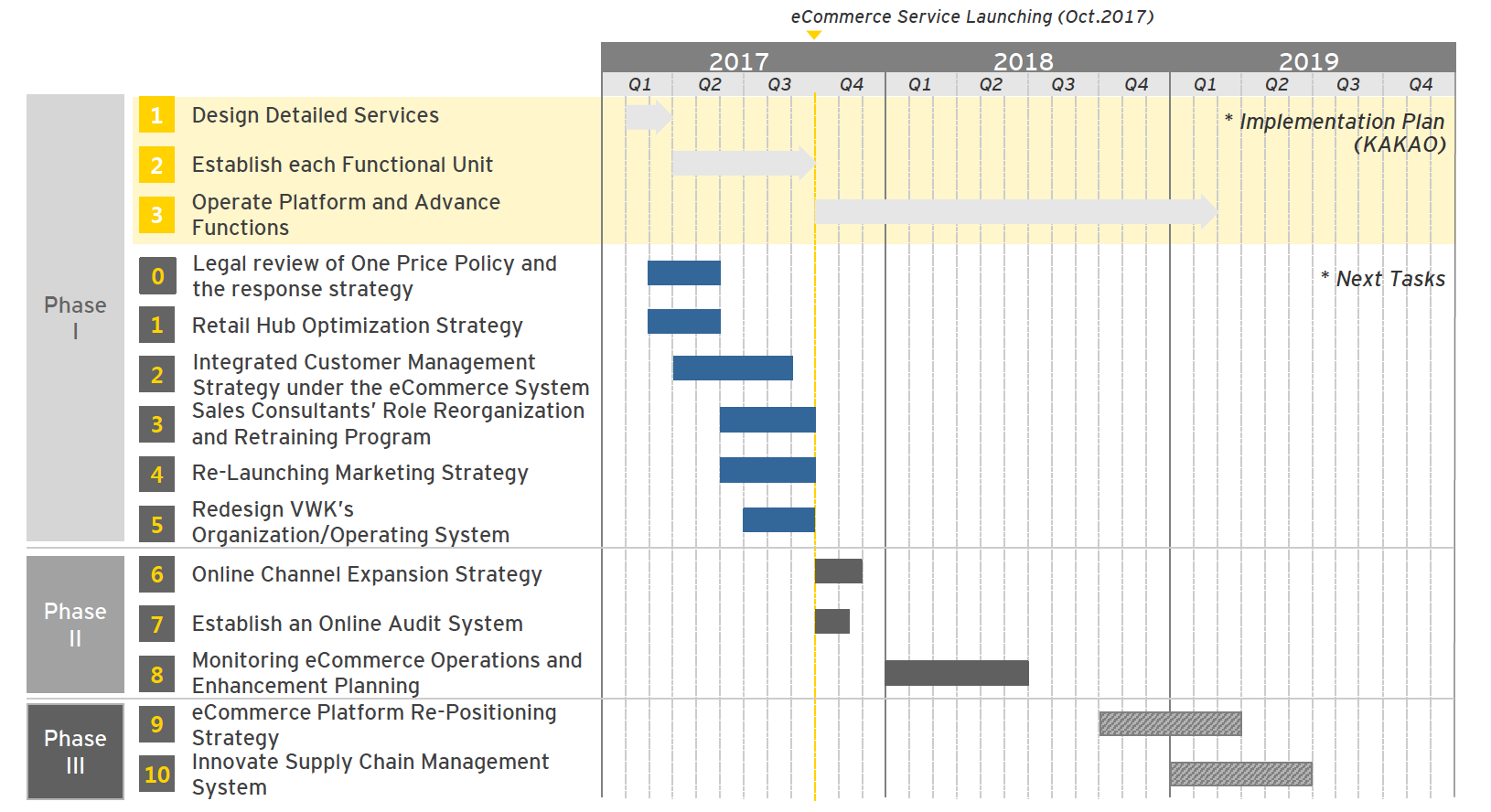Viewport: 1491px width, 812px height.
Task: Click the Integrated Customer Management Strategy label
Action: 391,375
